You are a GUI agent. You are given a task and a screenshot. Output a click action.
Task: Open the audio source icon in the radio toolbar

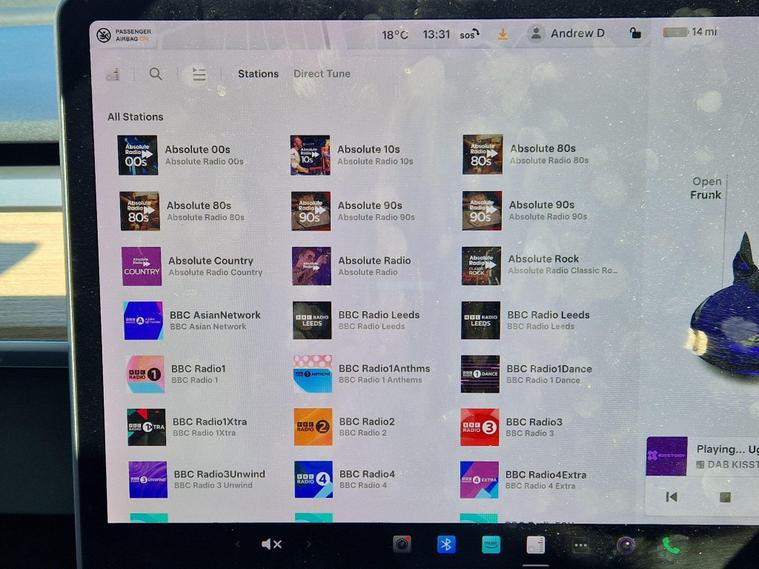[x=113, y=74]
